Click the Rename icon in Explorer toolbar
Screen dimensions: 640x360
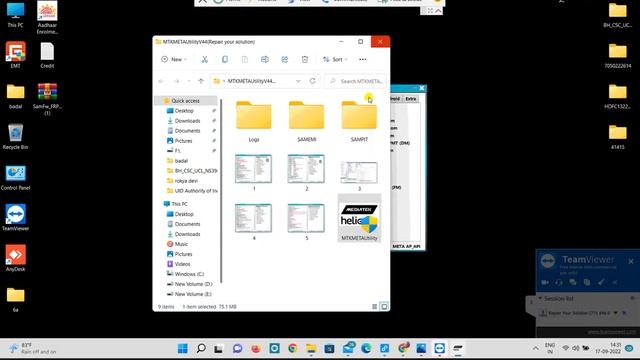(264, 60)
